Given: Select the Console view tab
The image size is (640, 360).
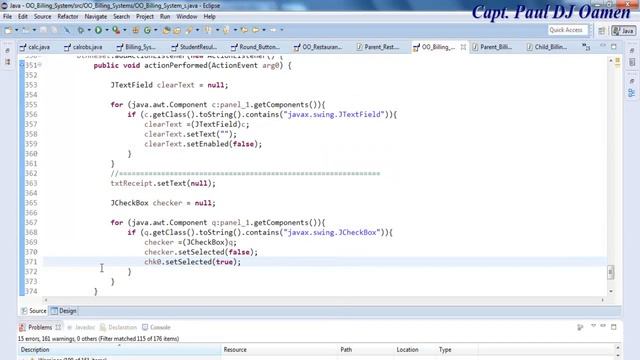Looking at the screenshot, I should tap(156, 327).
